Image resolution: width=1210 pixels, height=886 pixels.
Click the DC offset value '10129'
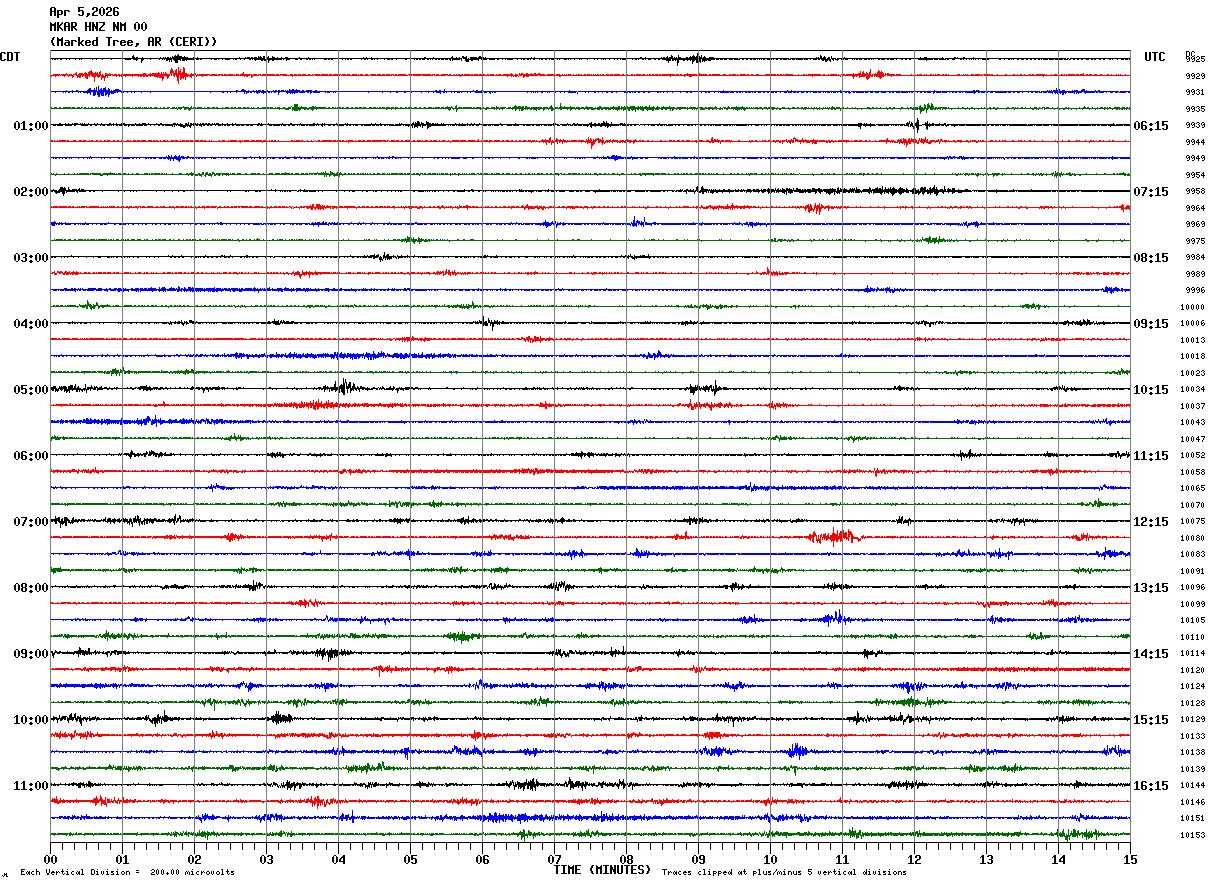pyautogui.click(x=1193, y=720)
